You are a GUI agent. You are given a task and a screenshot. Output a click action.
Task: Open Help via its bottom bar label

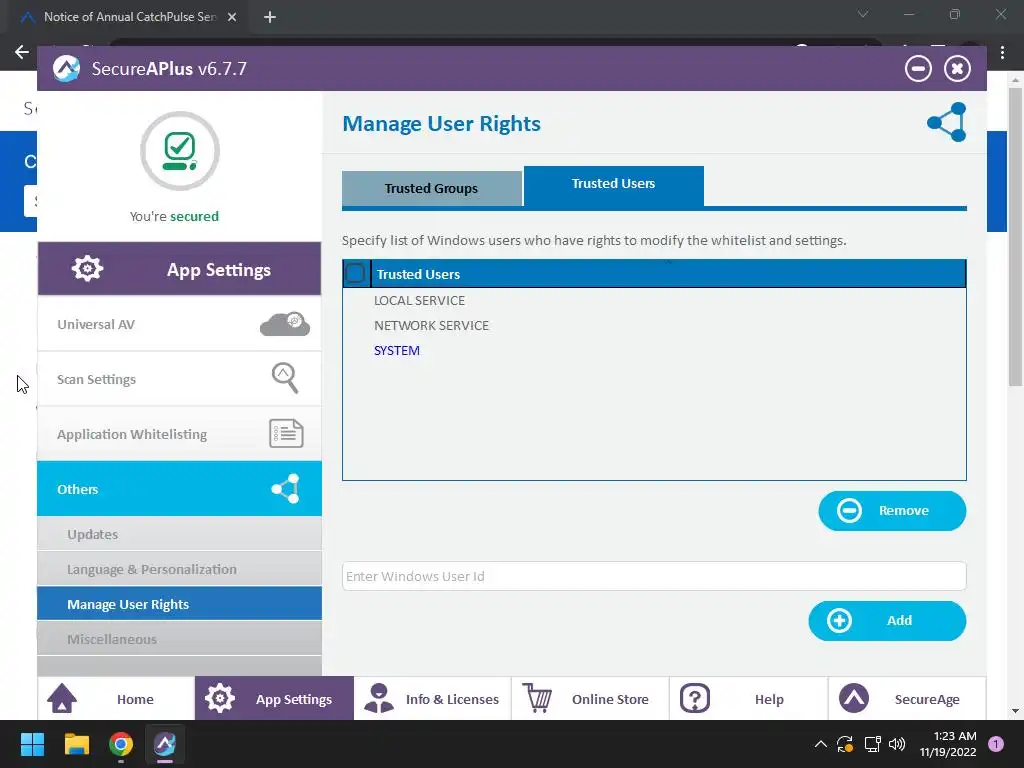coord(769,699)
